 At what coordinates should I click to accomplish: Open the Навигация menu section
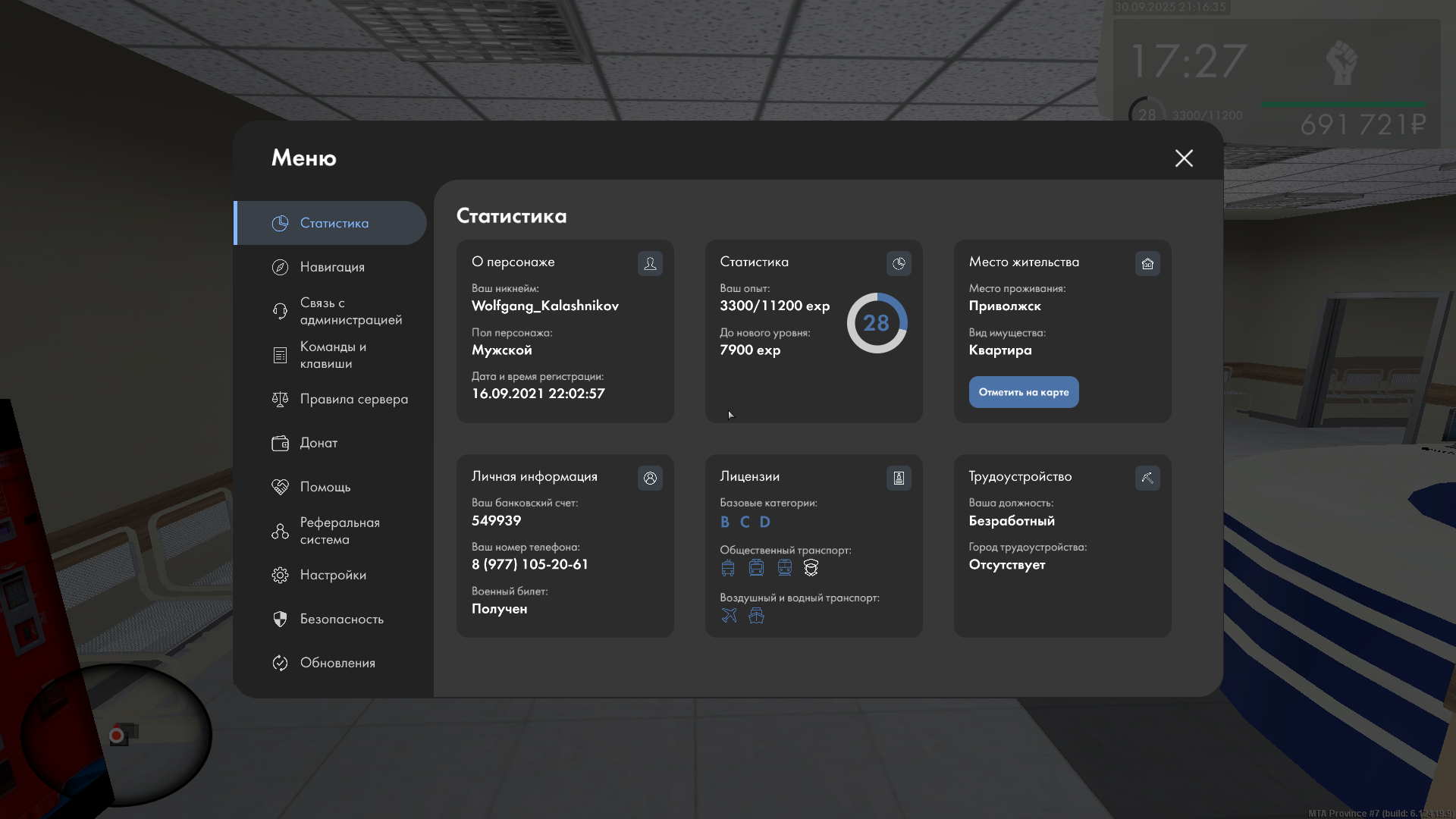332,267
